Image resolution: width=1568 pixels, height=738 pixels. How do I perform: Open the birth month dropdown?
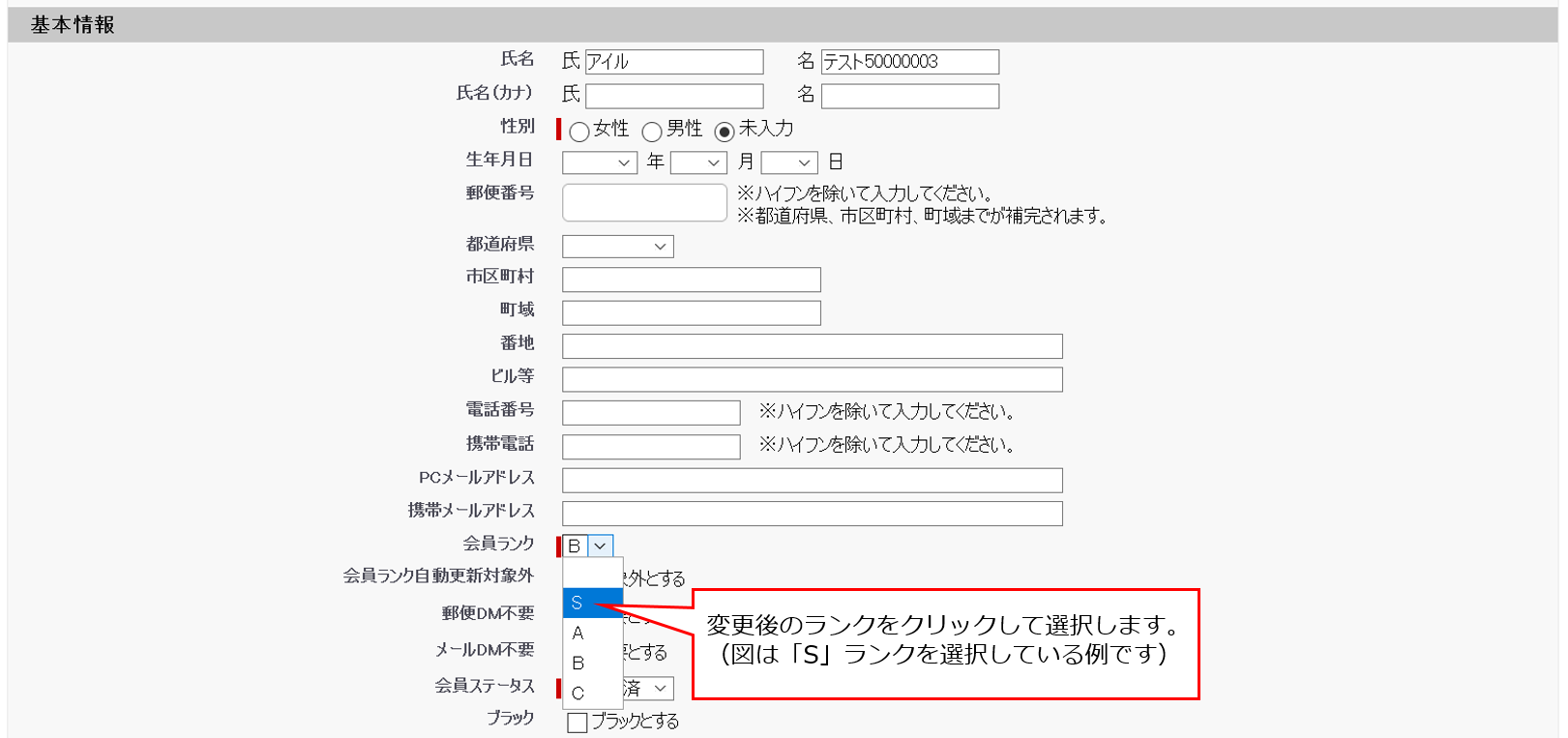698,162
